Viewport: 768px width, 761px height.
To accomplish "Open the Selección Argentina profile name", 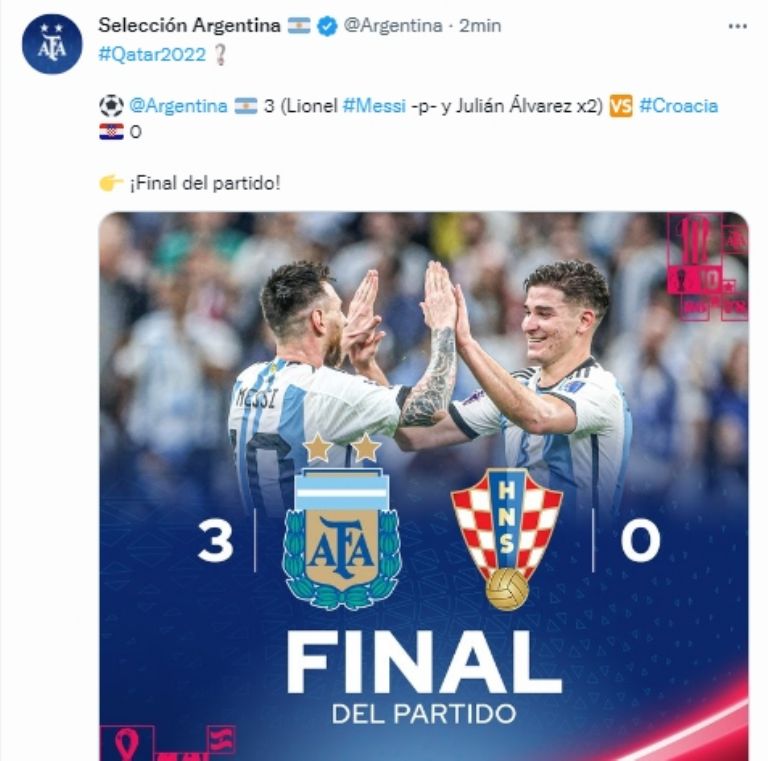I will (189, 25).
